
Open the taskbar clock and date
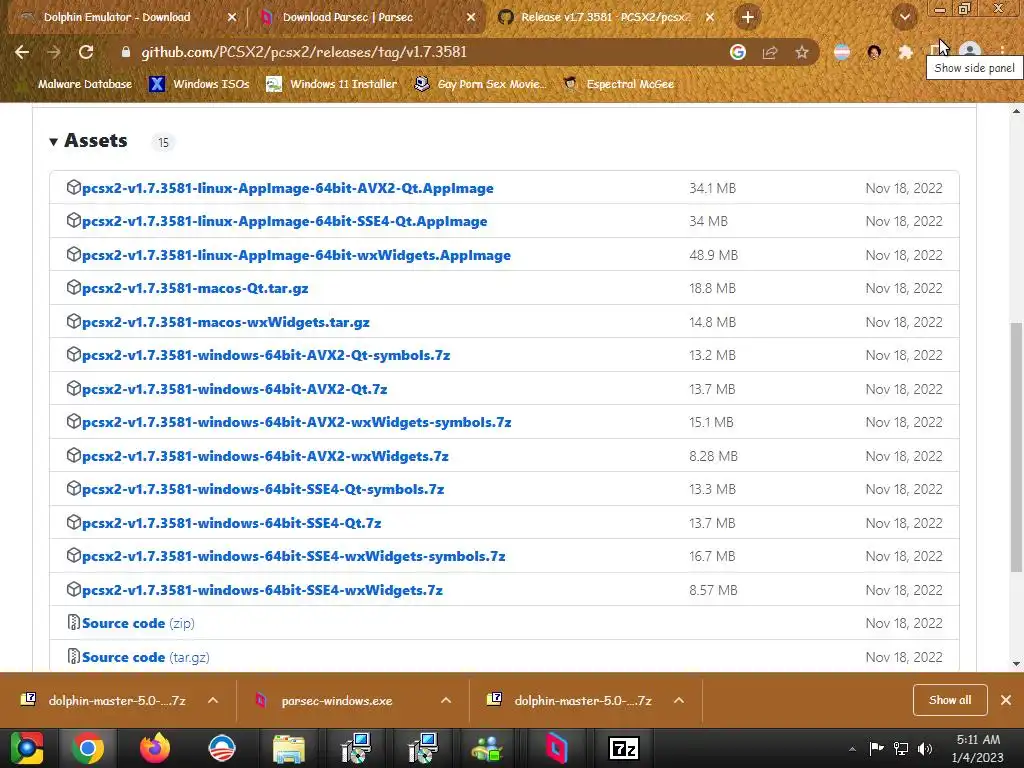point(978,748)
